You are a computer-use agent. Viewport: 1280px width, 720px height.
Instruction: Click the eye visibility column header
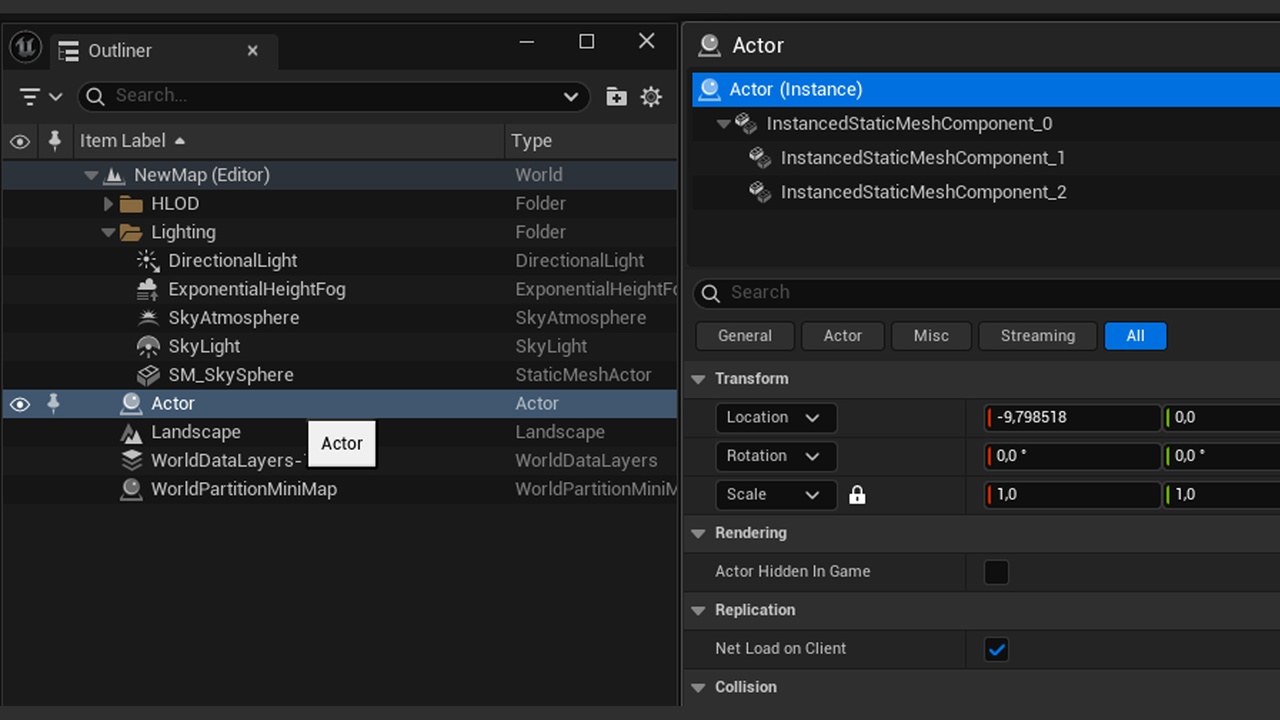coord(20,141)
